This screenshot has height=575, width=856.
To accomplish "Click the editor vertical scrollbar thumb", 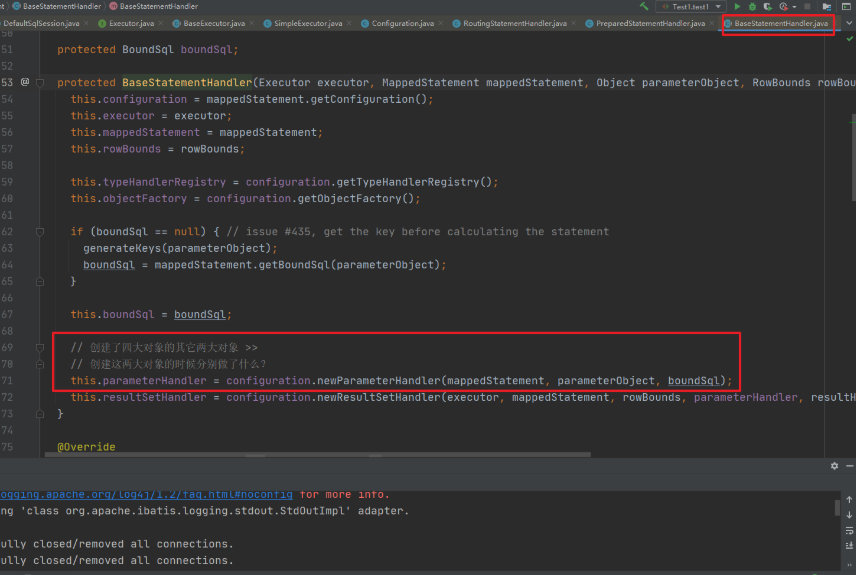I will [853, 158].
